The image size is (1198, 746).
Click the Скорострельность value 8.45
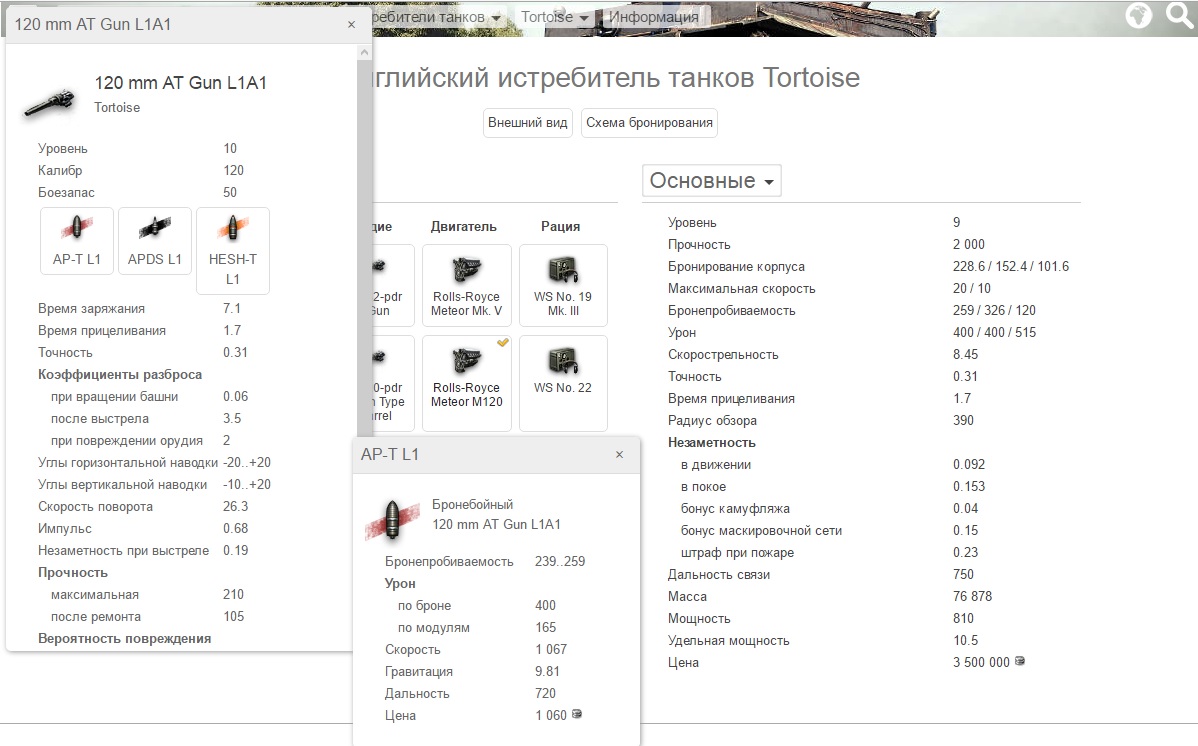[965, 355]
